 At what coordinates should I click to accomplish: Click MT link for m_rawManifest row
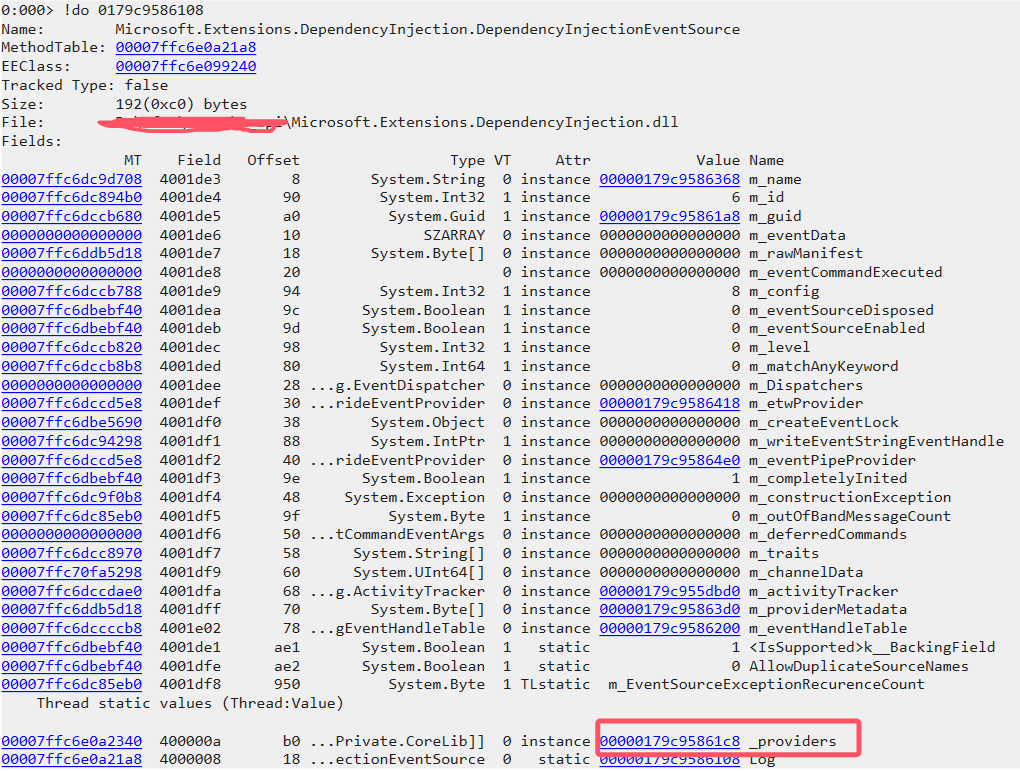[72, 253]
